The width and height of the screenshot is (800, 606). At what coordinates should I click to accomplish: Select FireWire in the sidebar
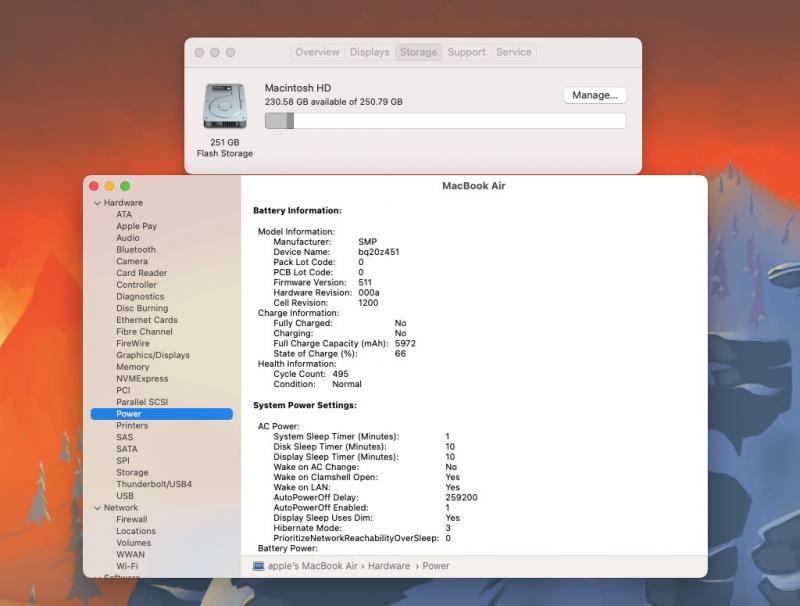133,343
